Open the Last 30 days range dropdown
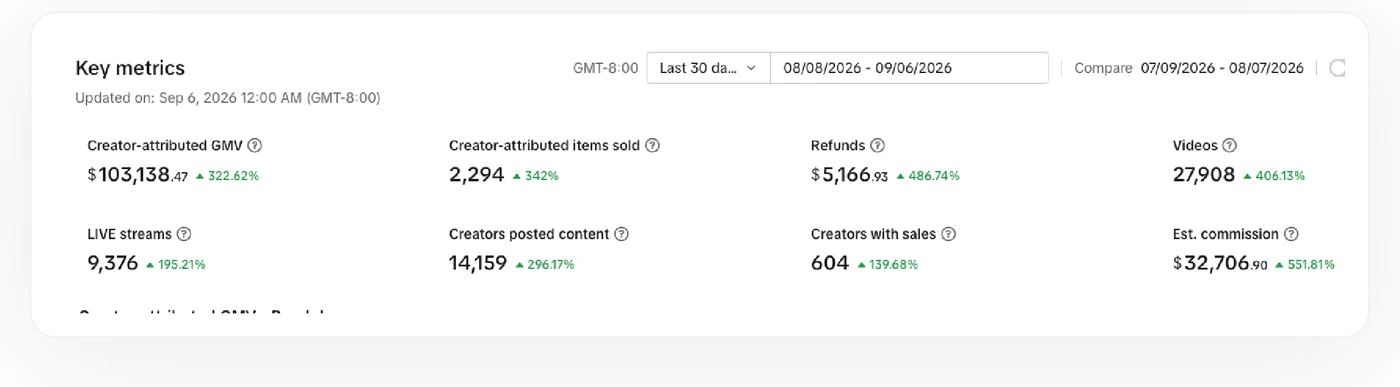This screenshot has width=1400, height=387. [708, 68]
